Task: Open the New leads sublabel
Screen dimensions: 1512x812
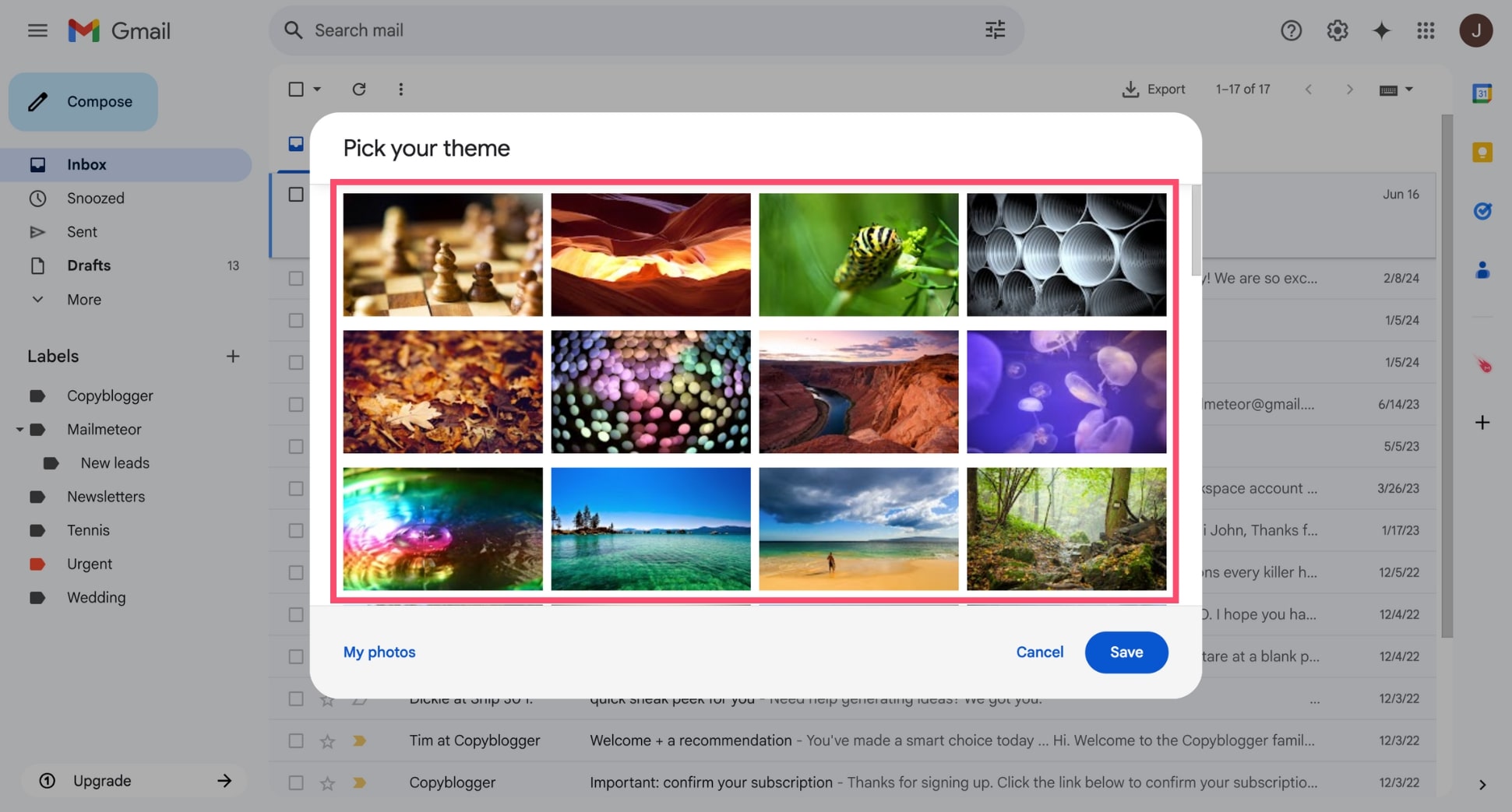Action: pos(115,463)
